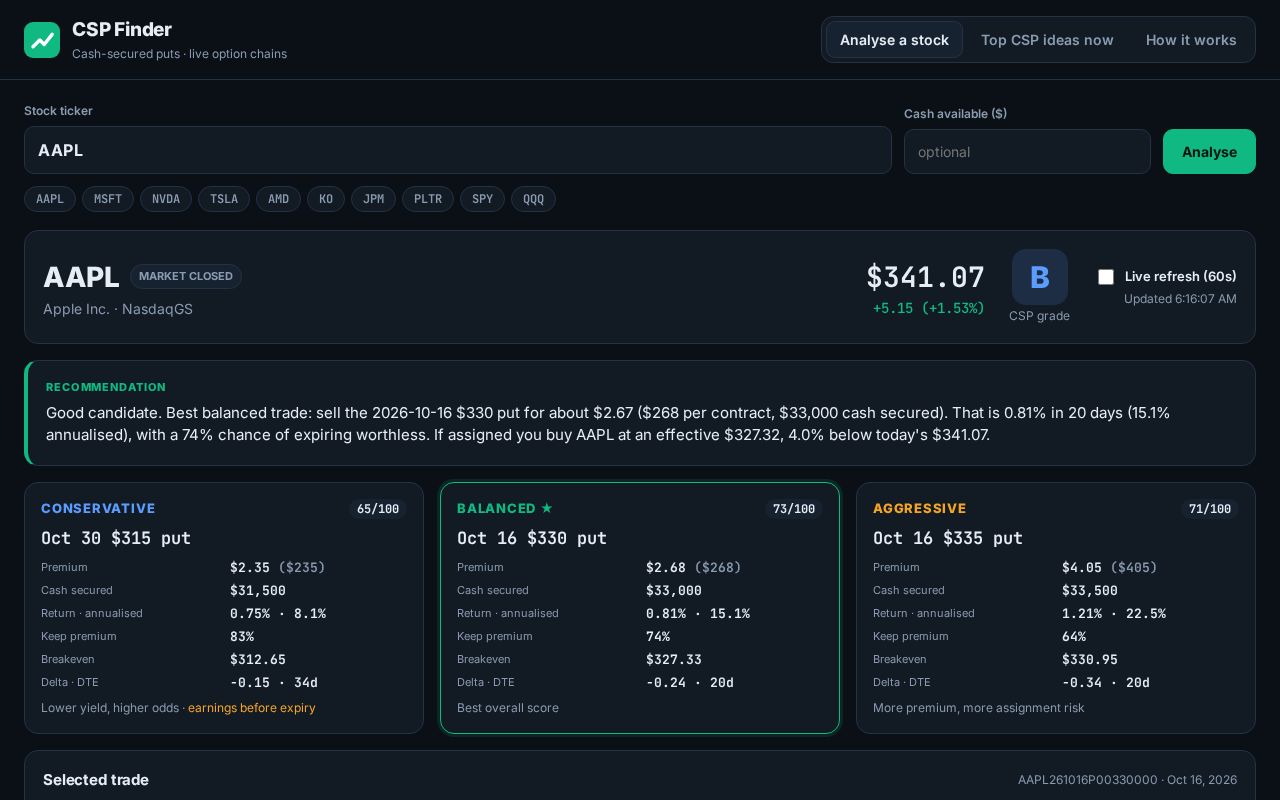The height and width of the screenshot is (800, 1280).
Task: Click the +5.15 (+1.53%) price change
Action: click(x=929, y=308)
